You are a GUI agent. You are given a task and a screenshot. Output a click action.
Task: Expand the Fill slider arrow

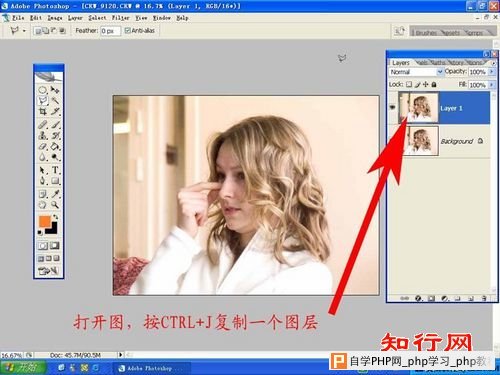pyautogui.click(x=491, y=85)
